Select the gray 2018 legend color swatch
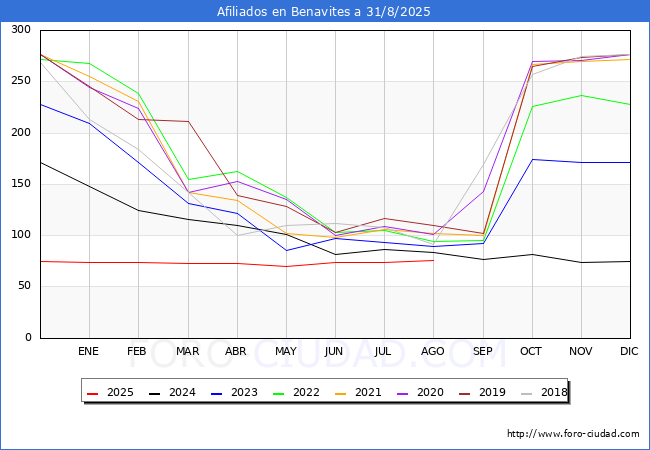 pyautogui.click(x=526, y=393)
